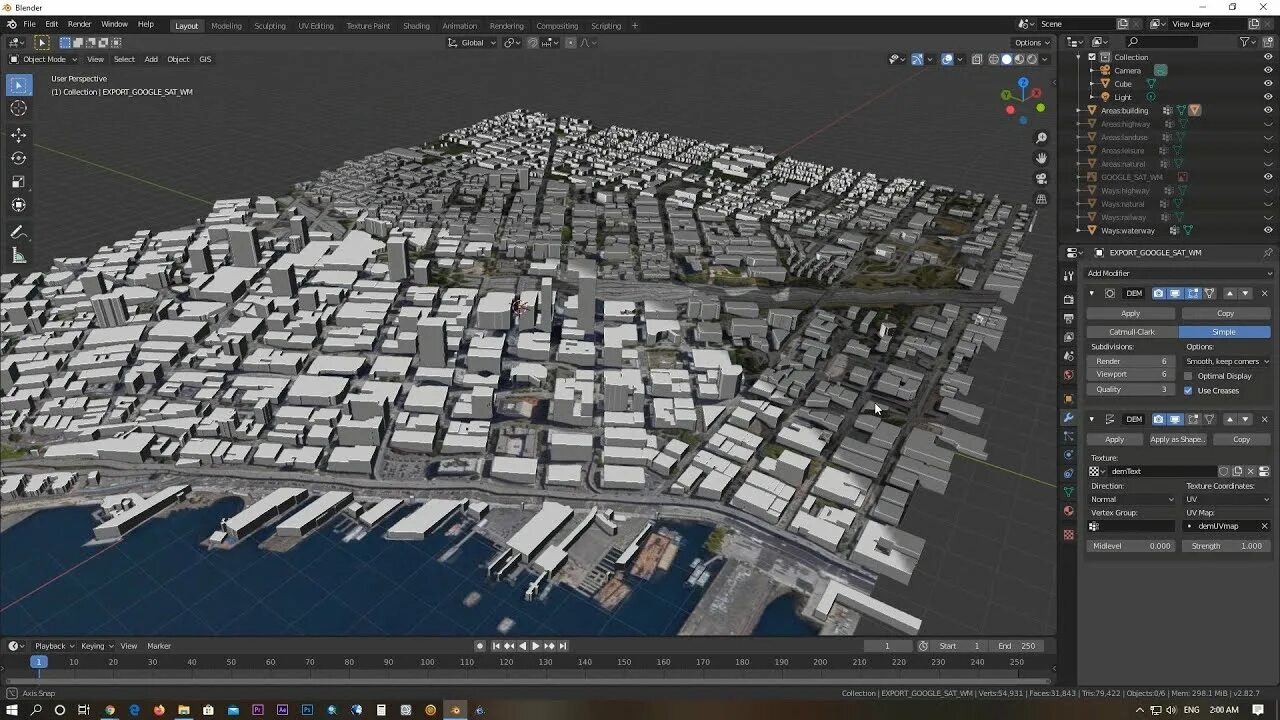Open the Modifiers wrench properties tab
Image resolution: width=1280 pixels, height=720 pixels.
1068,417
